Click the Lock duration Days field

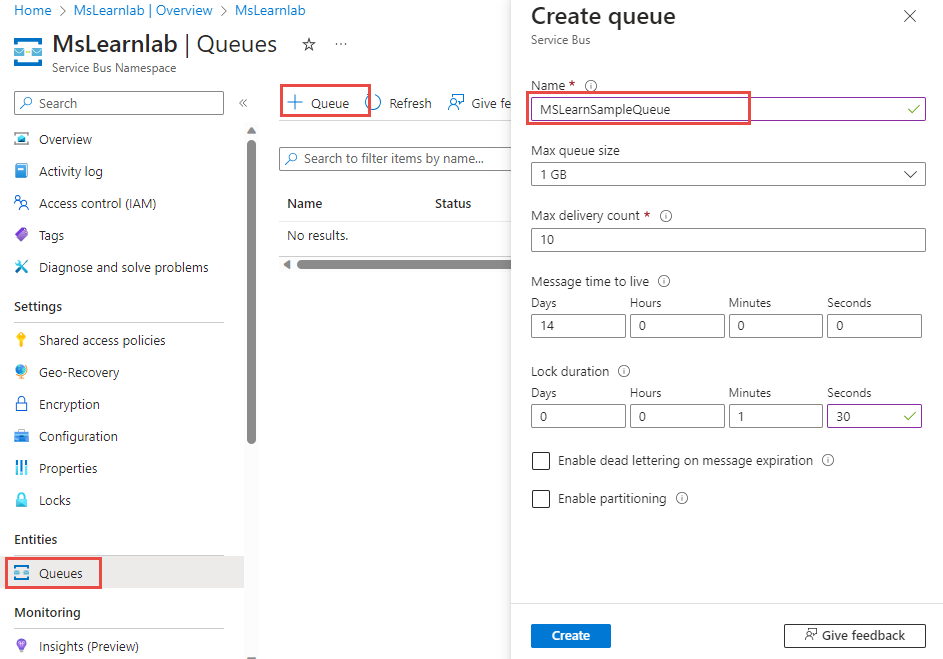pos(578,416)
